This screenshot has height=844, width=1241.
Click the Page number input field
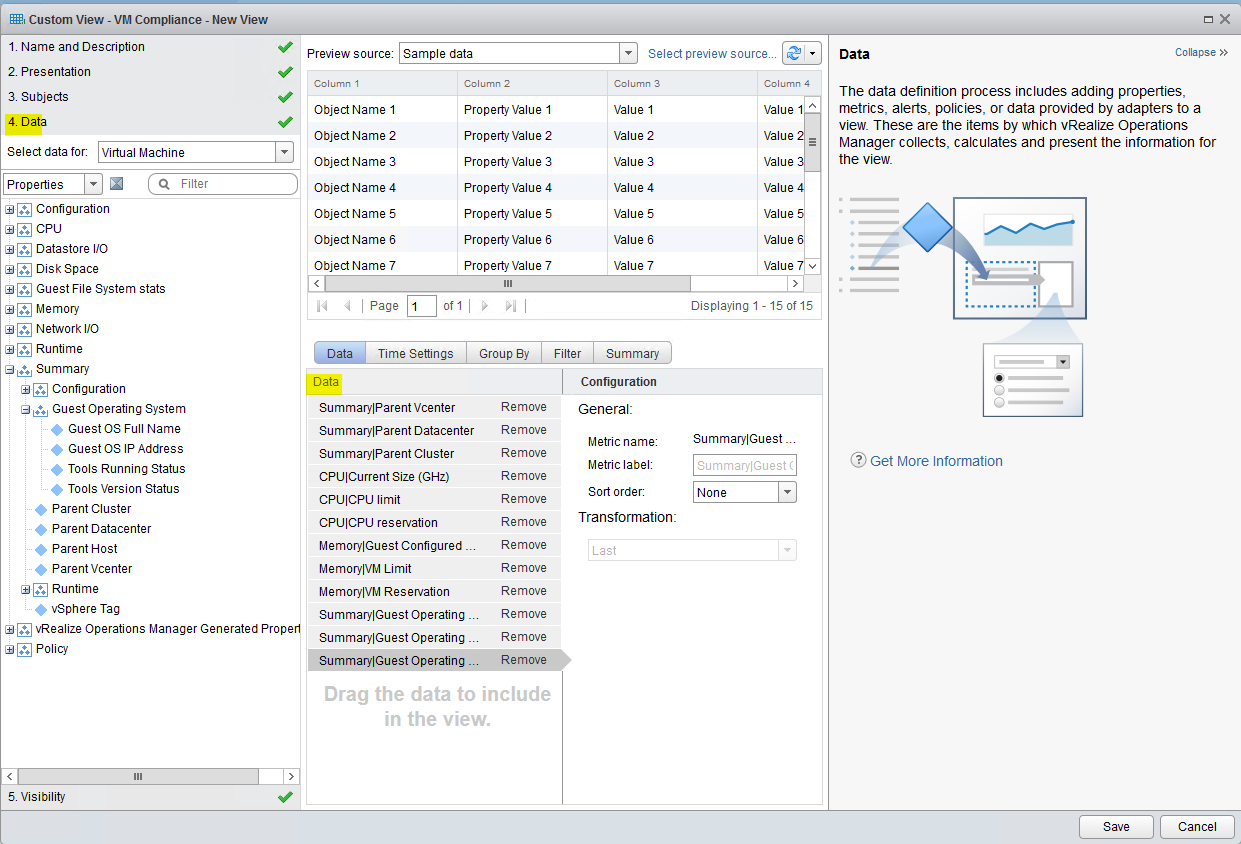(x=422, y=306)
